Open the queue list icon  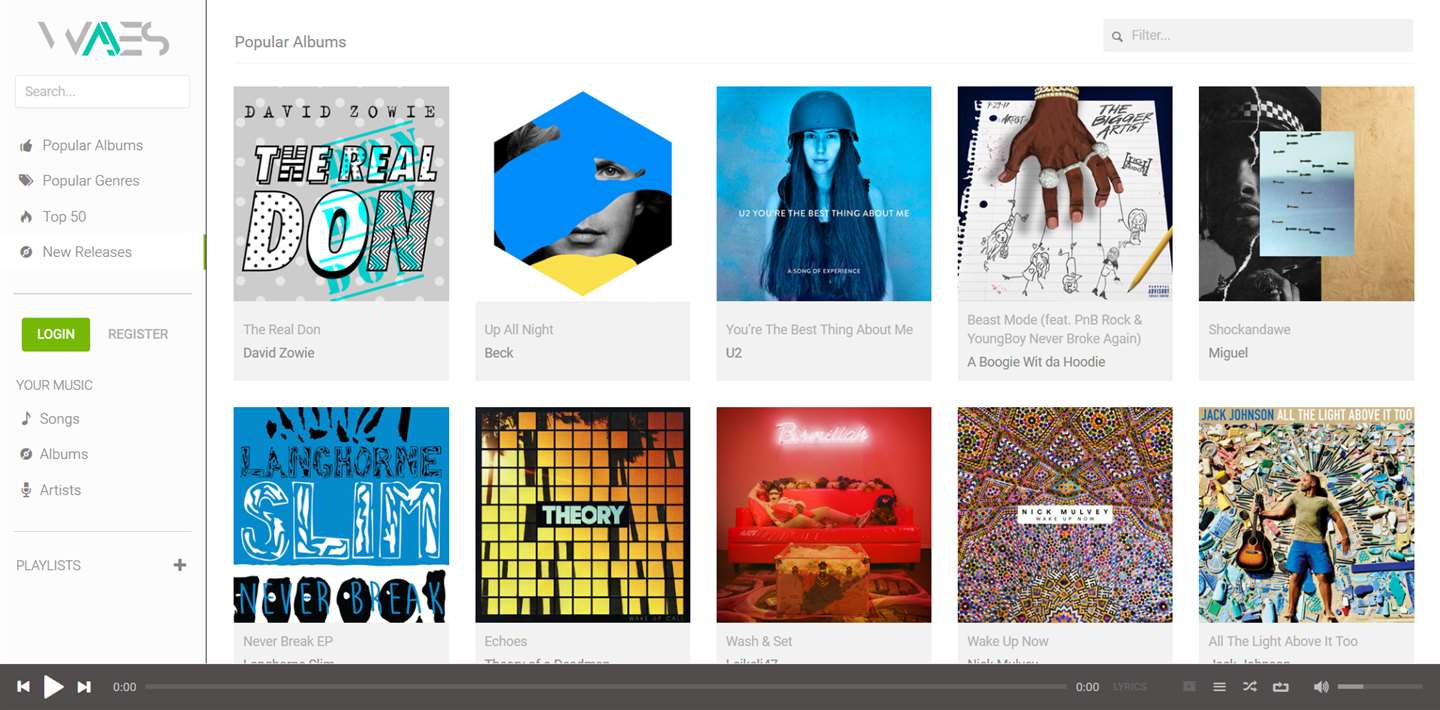[1219, 687]
